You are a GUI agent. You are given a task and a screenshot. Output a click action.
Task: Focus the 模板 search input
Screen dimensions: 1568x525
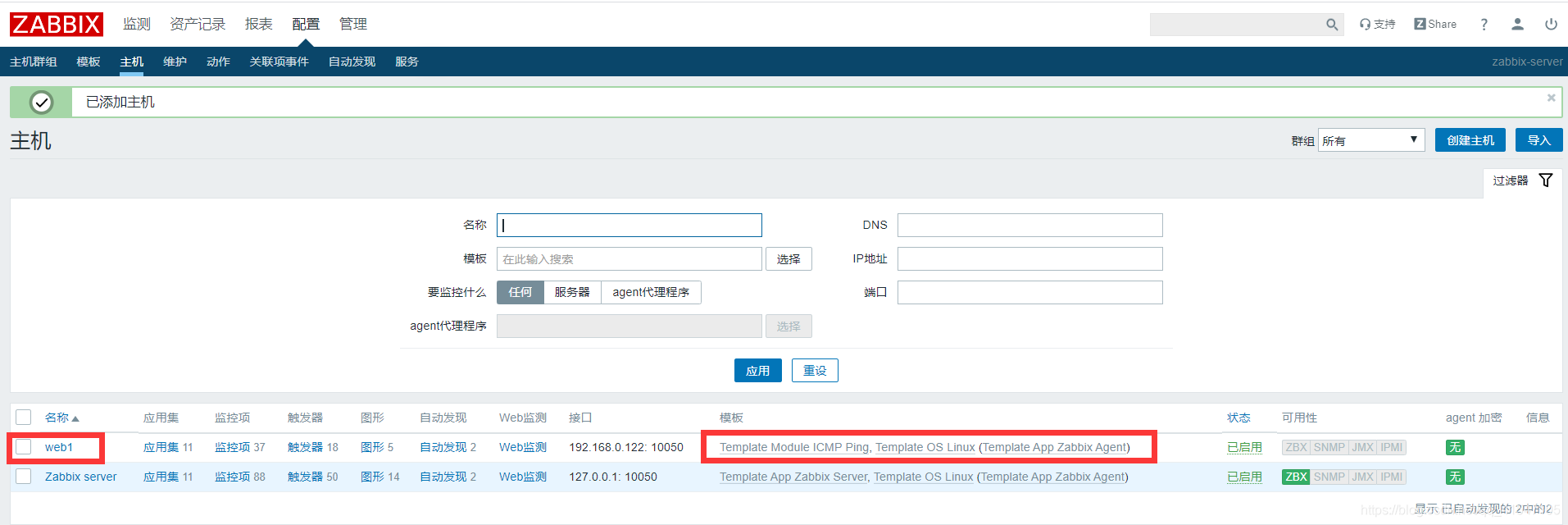(629, 259)
